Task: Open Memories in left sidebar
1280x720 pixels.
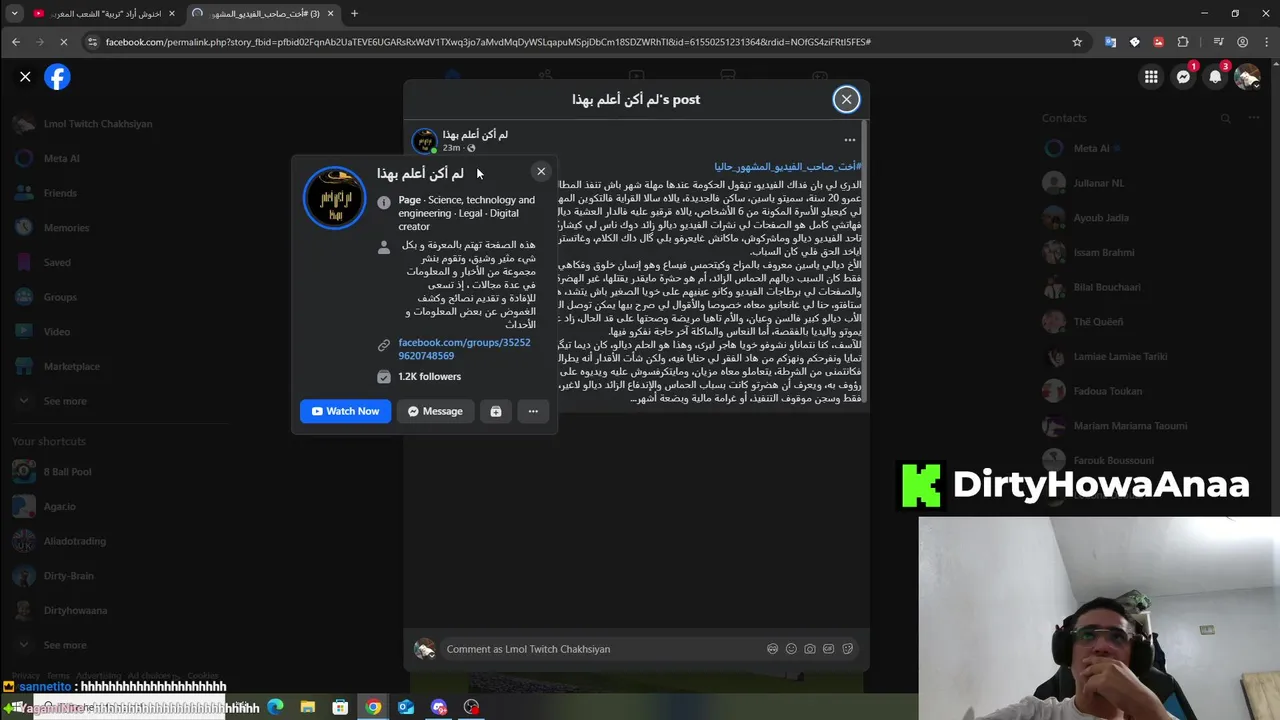Action: tap(66, 228)
